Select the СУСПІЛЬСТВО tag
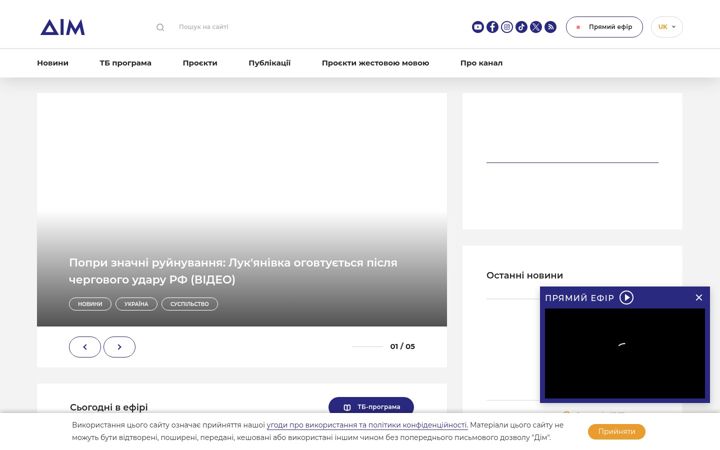 click(190, 304)
